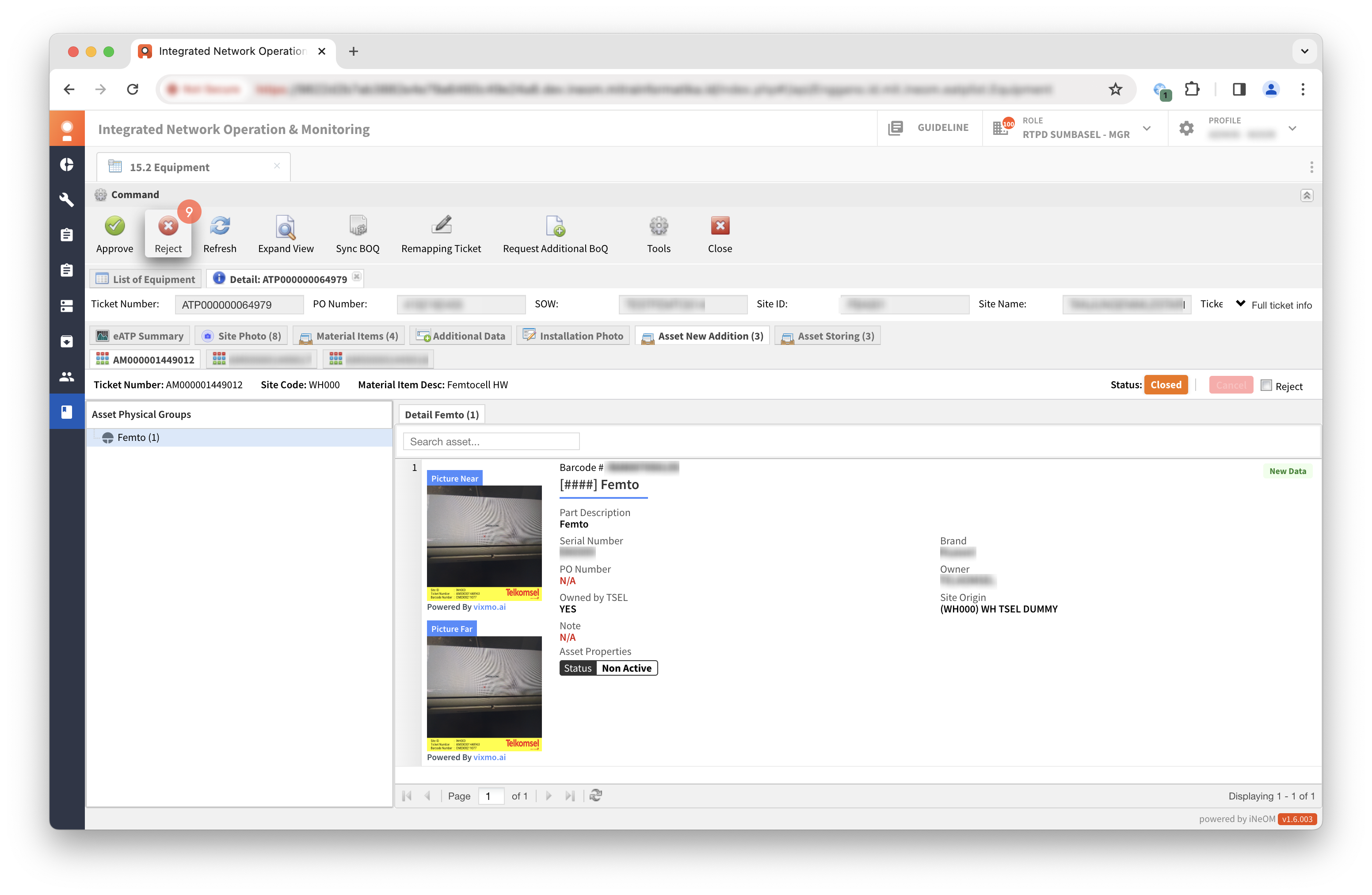The height and width of the screenshot is (895, 1372).
Task: Open the Tools gear command
Action: pyautogui.click(x=658, y=234)
